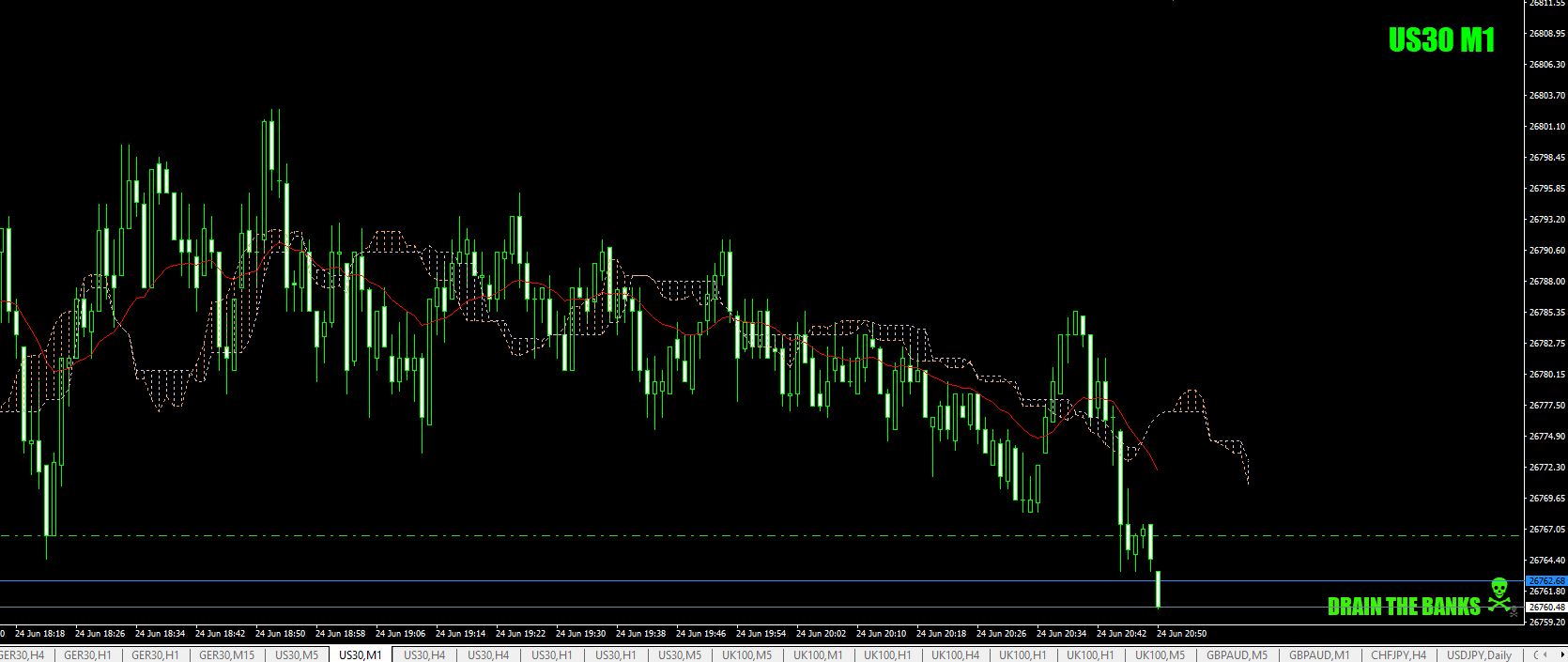
Task: Open the USDJPY,Daily chart tab
Action: [1479, 654]
